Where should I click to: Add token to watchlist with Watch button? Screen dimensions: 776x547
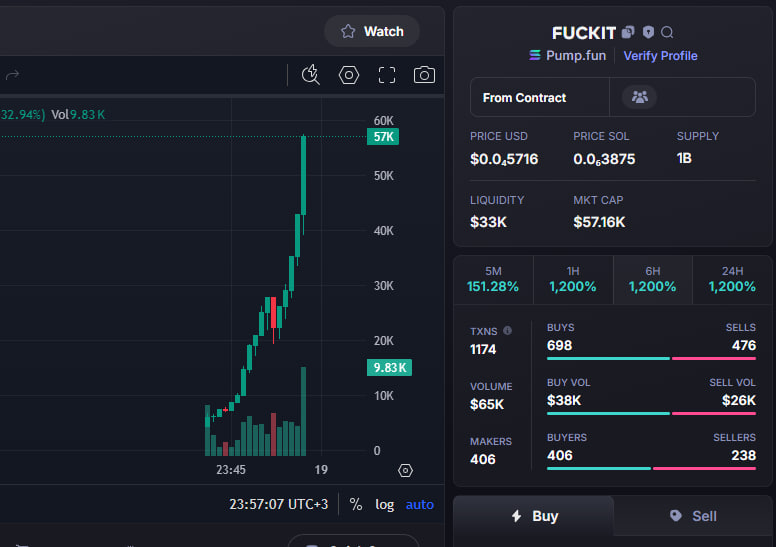372,31
